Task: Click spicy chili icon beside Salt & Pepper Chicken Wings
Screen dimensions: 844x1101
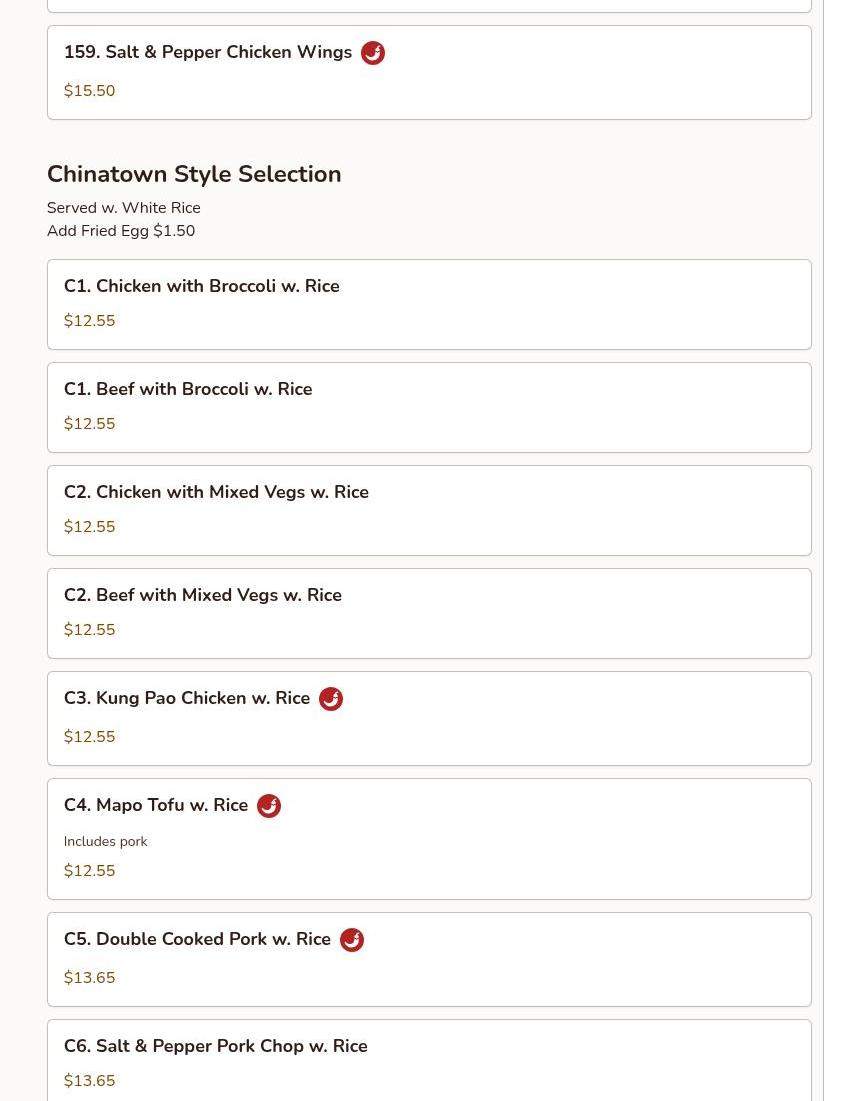Action: coord(373,53)
